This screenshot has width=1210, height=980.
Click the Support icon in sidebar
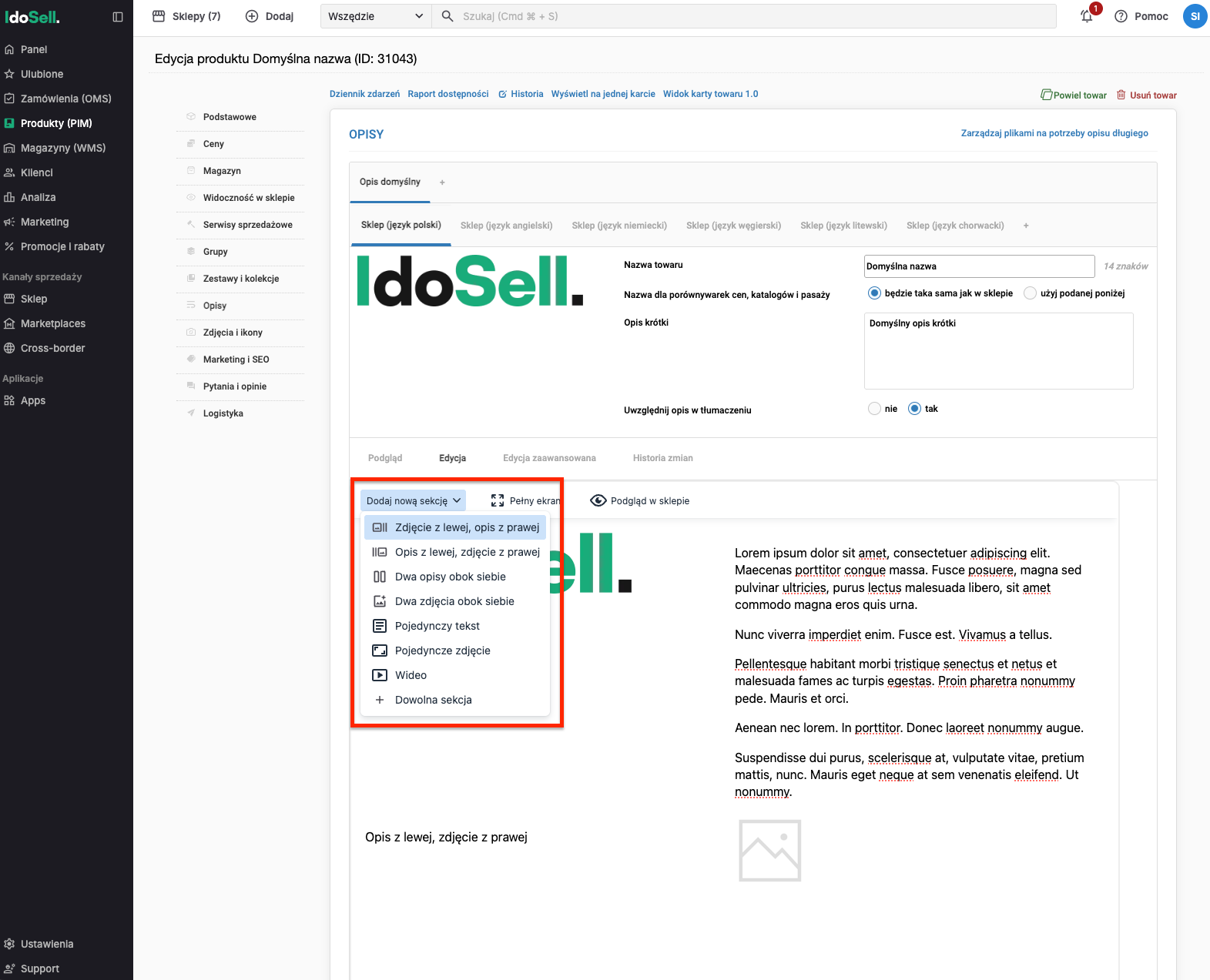pyautogui.click(x=9, y=968)
